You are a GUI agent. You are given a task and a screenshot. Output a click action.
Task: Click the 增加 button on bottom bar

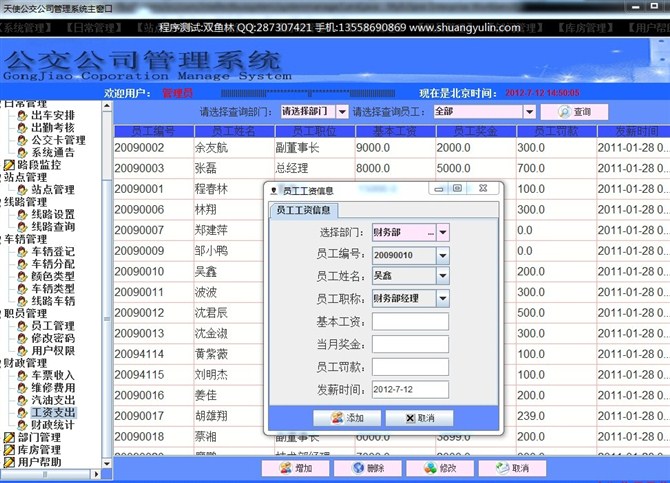pos(296,468)
